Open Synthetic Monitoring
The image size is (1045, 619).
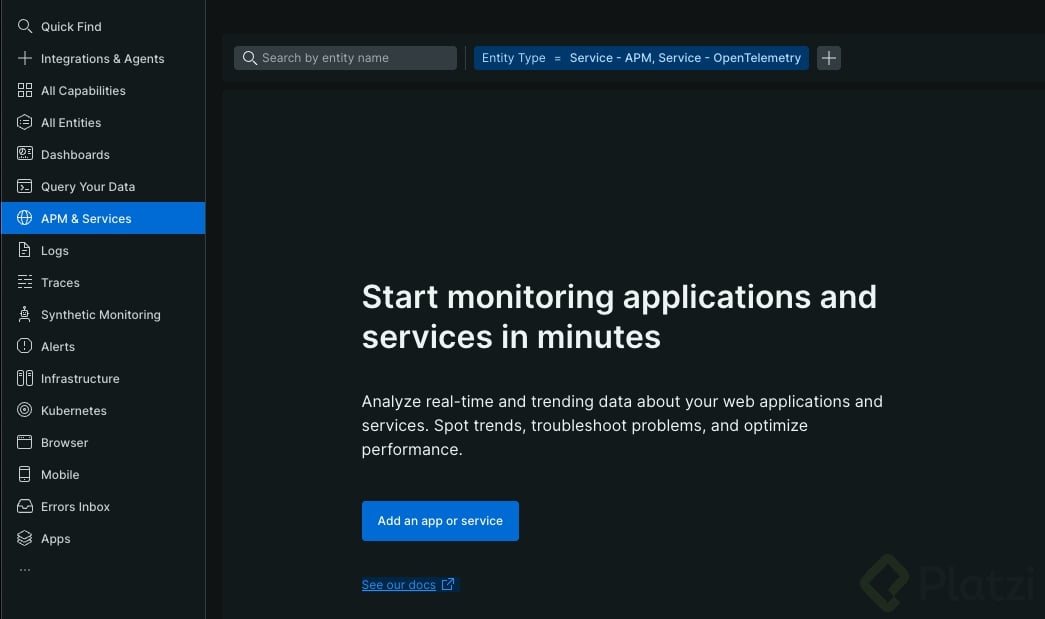[103, 314]
